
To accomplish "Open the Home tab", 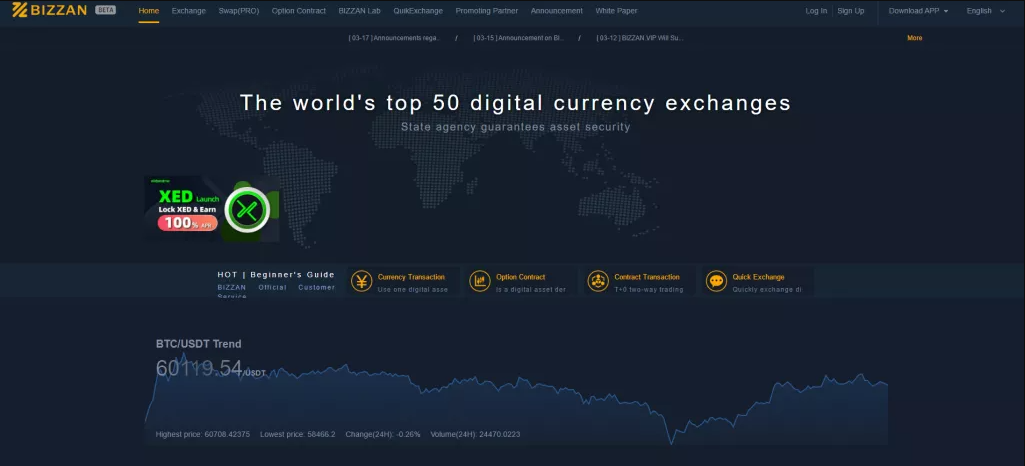I will coord(148,11).
